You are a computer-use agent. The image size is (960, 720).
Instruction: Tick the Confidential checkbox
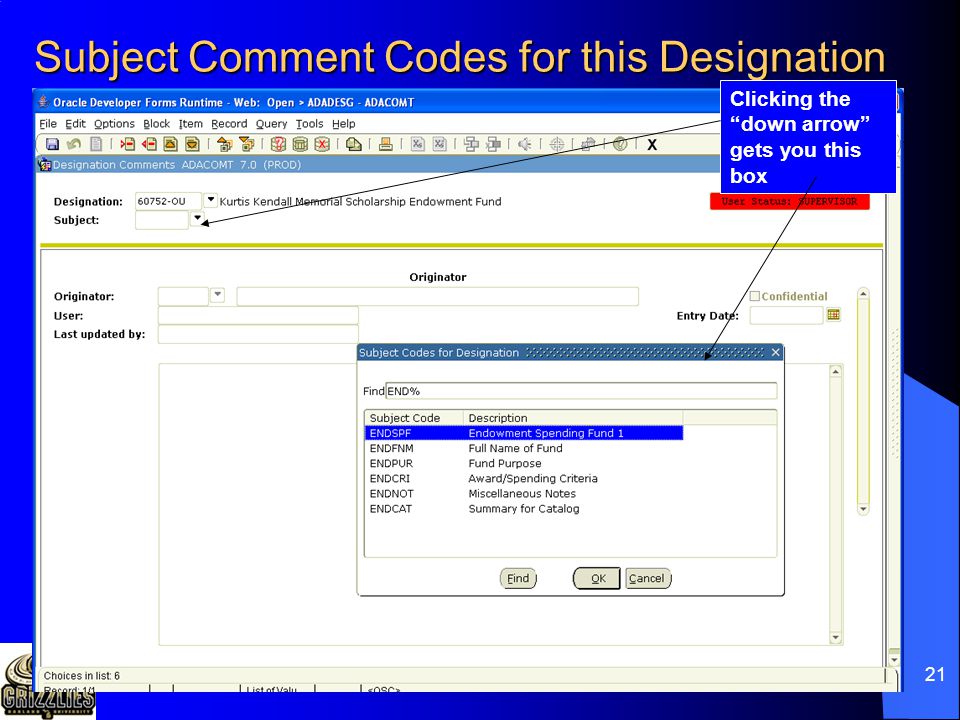pyautogui.click(x=755, y=296)
